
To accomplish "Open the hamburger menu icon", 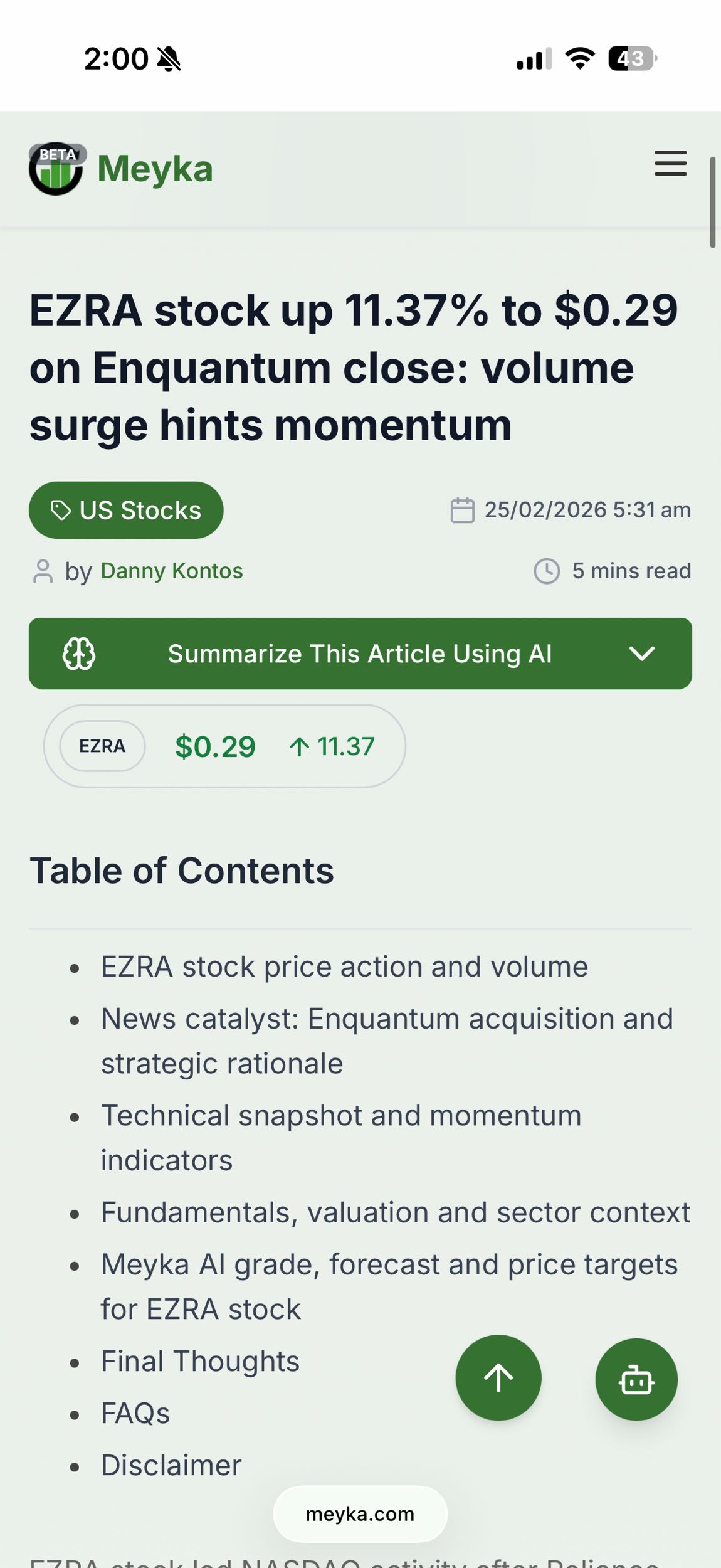I will coord(670,164).
